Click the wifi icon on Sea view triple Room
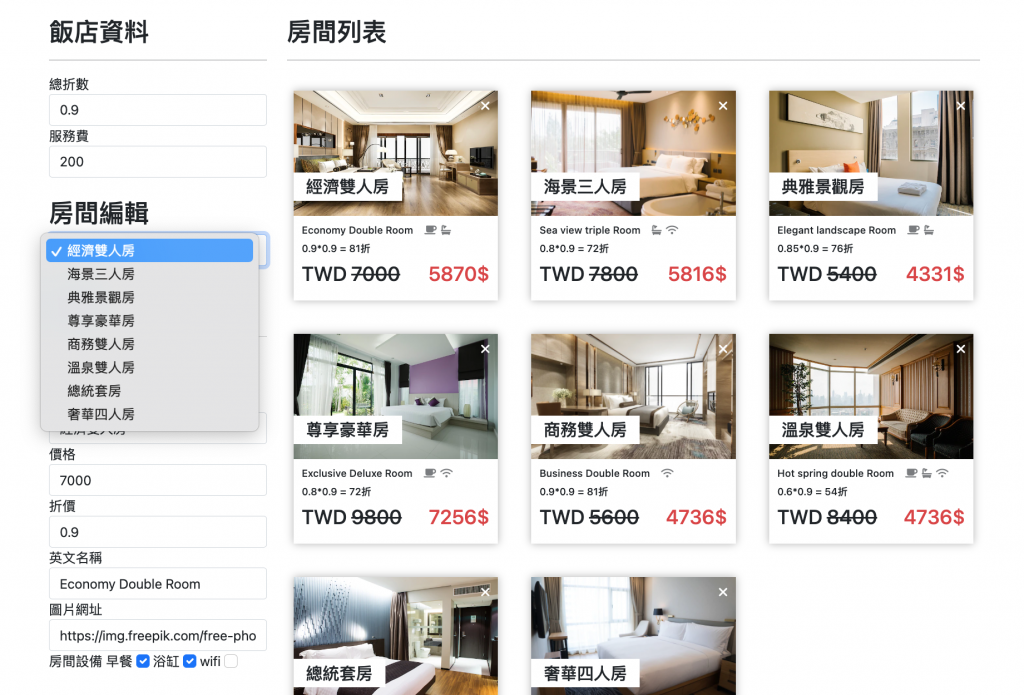 (672, 230)
